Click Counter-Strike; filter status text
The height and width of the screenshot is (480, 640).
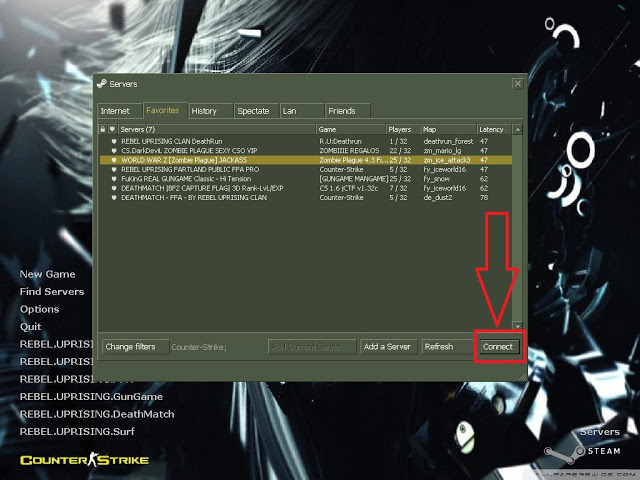pyautogui.click(x=199, y=347)
